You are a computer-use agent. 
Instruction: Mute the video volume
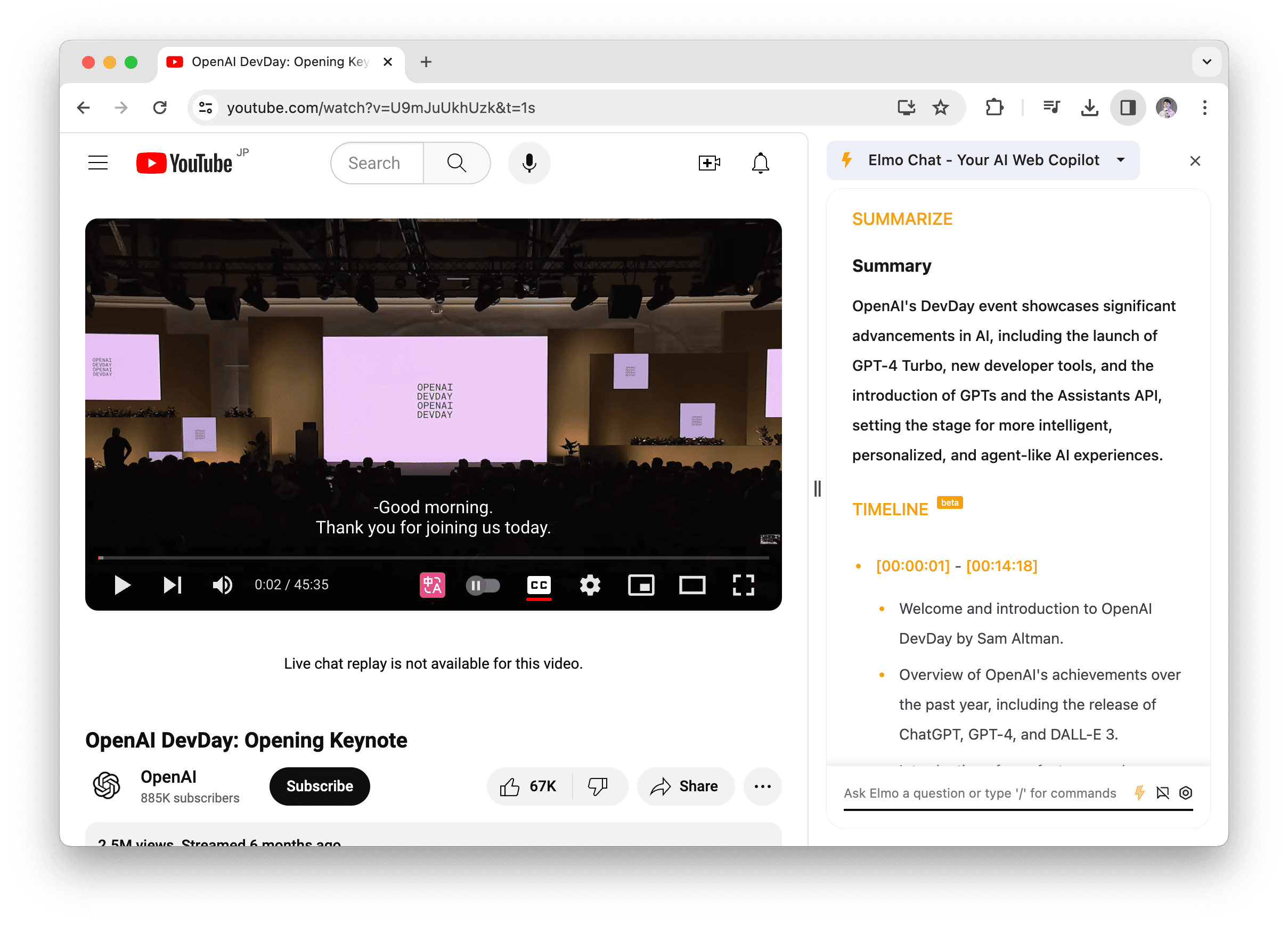coord(222,585)
